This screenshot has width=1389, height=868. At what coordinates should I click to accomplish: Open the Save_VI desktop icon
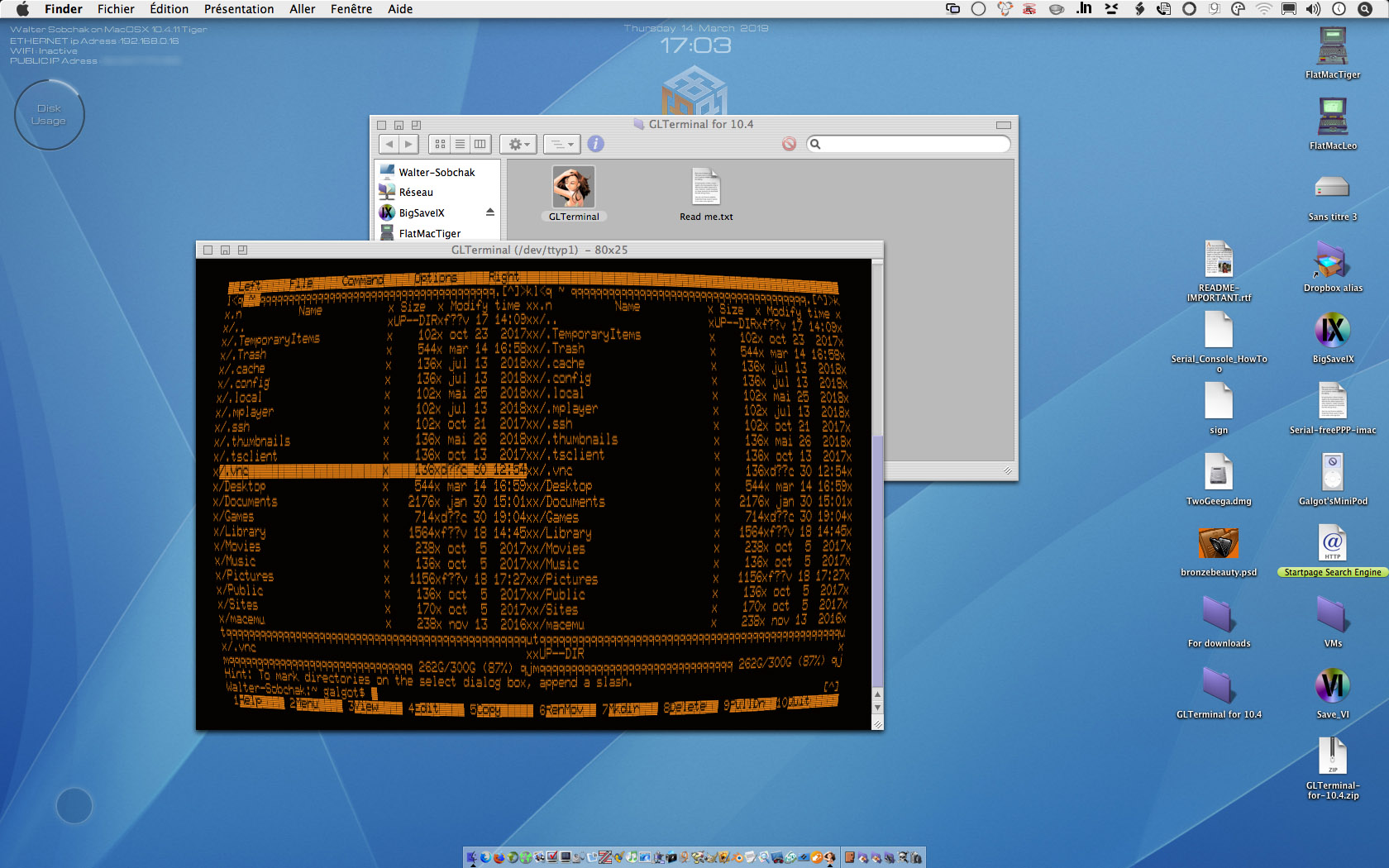pyautogui.click(x=1332, y=686)
